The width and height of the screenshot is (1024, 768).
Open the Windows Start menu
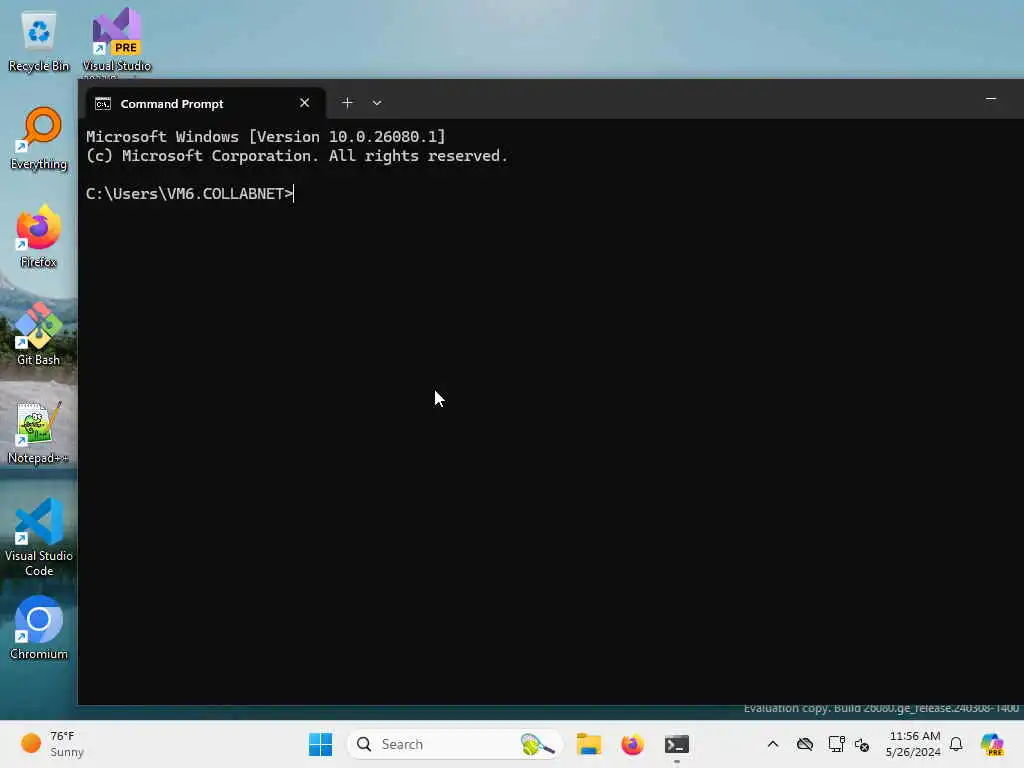pos(321,744)
